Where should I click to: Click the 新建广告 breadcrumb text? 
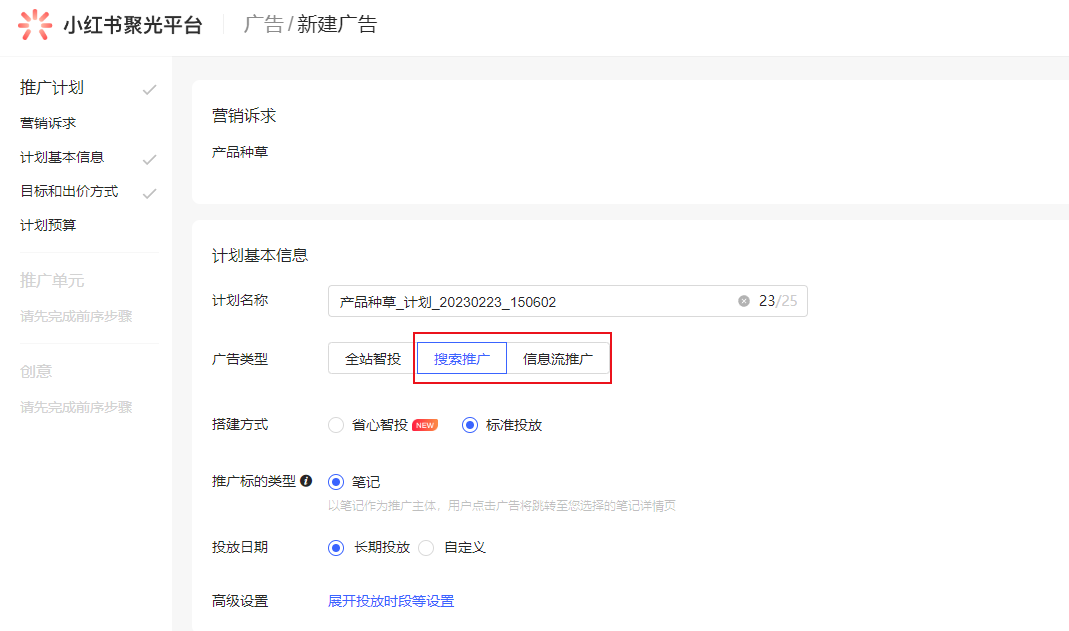[337, 25]
